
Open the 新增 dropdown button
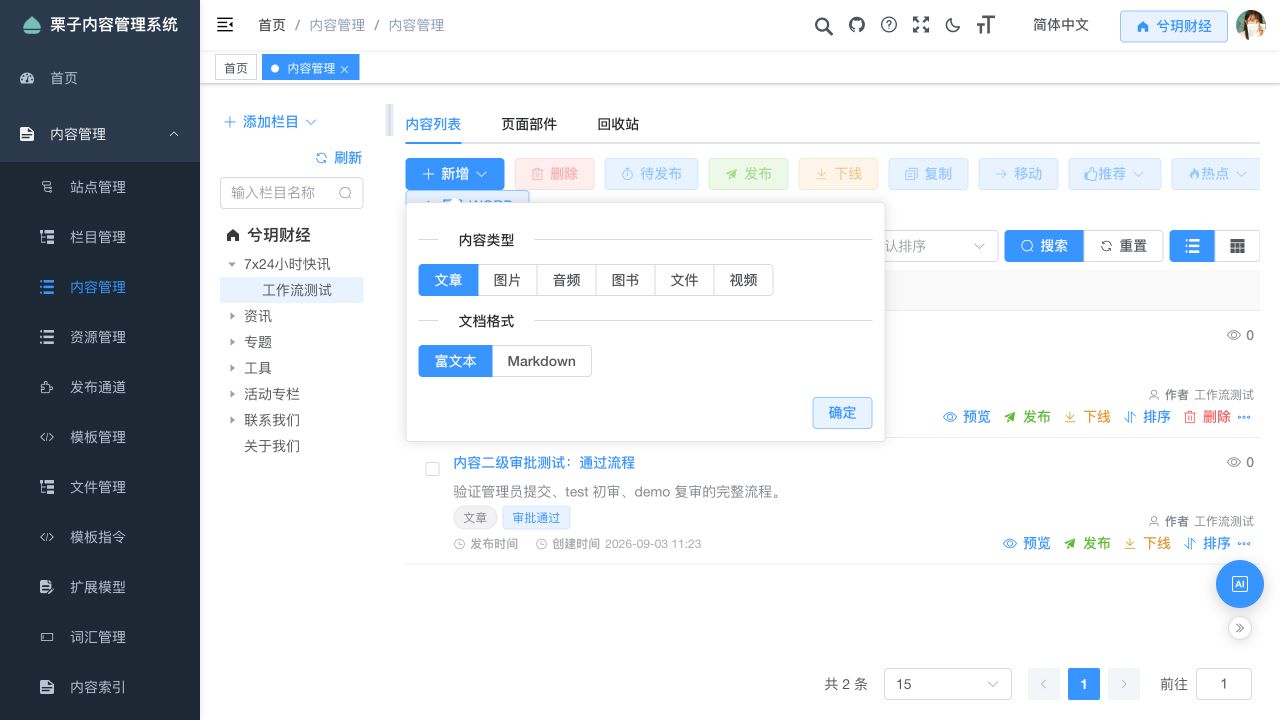[455, 174]
